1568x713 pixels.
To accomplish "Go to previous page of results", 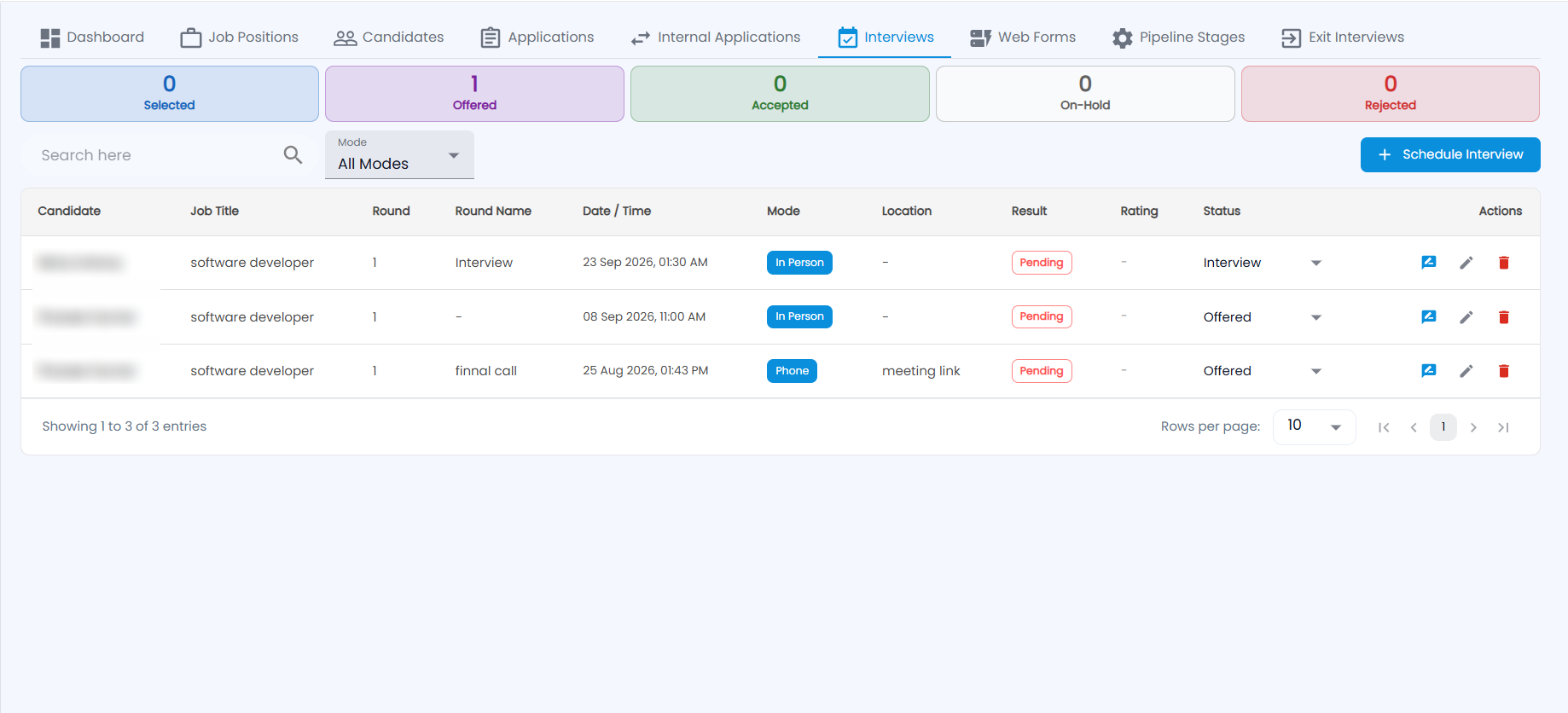I will (x=1414, y=427).
